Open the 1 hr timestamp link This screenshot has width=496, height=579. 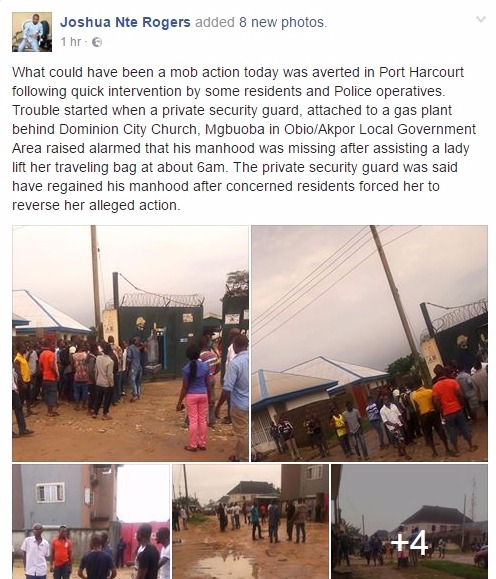(x=71, y=42)
